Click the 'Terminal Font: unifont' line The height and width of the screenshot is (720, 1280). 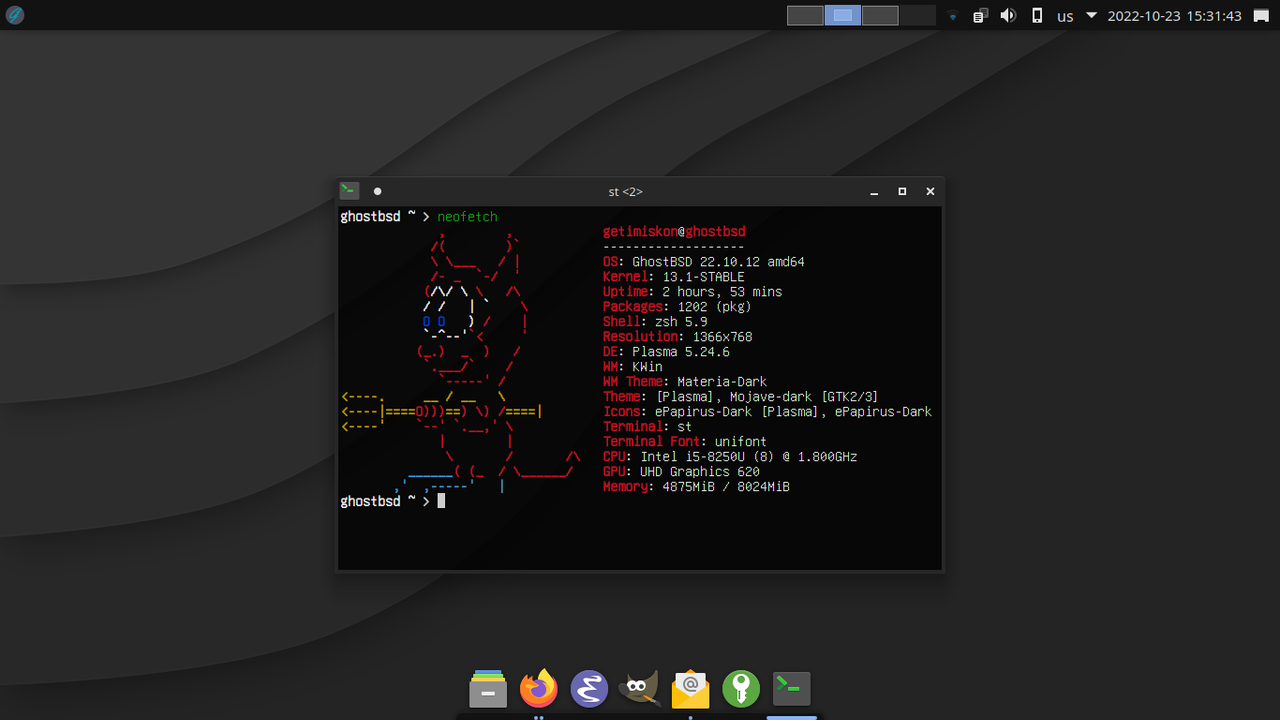point(685,442)
